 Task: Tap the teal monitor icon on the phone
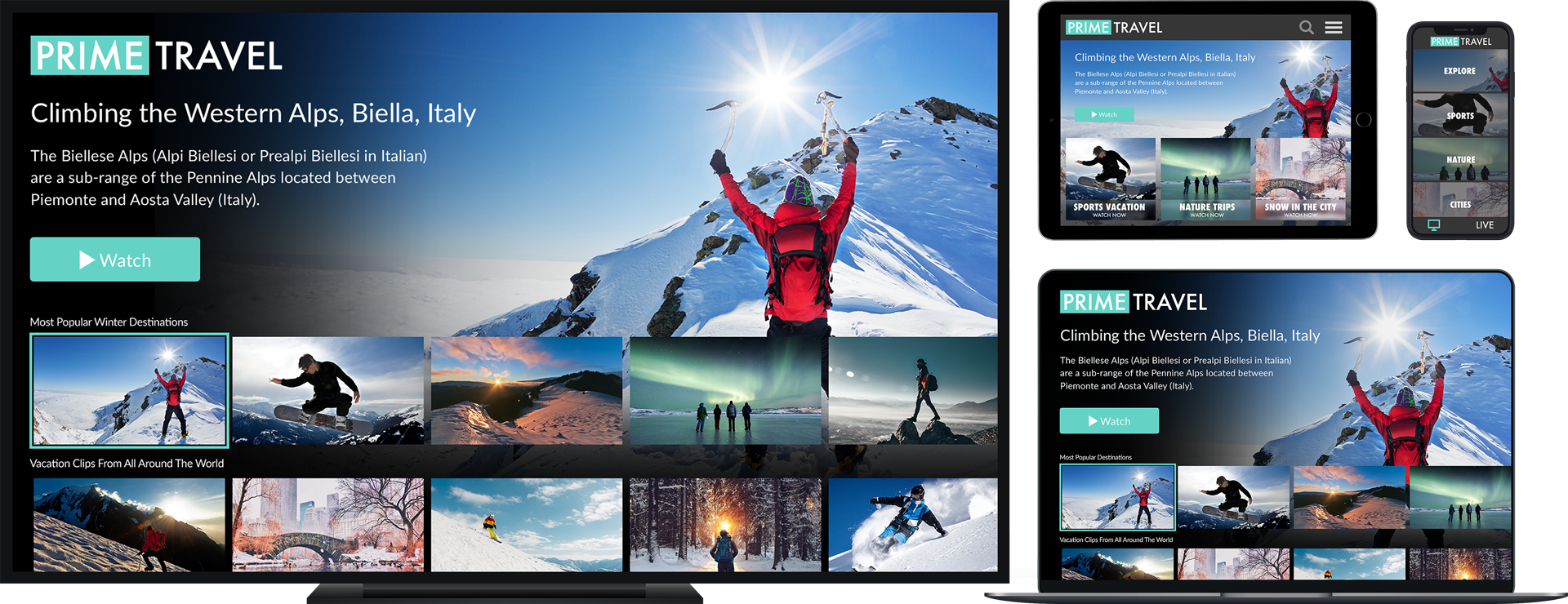pyautogui.click(x=1433, y=225)
